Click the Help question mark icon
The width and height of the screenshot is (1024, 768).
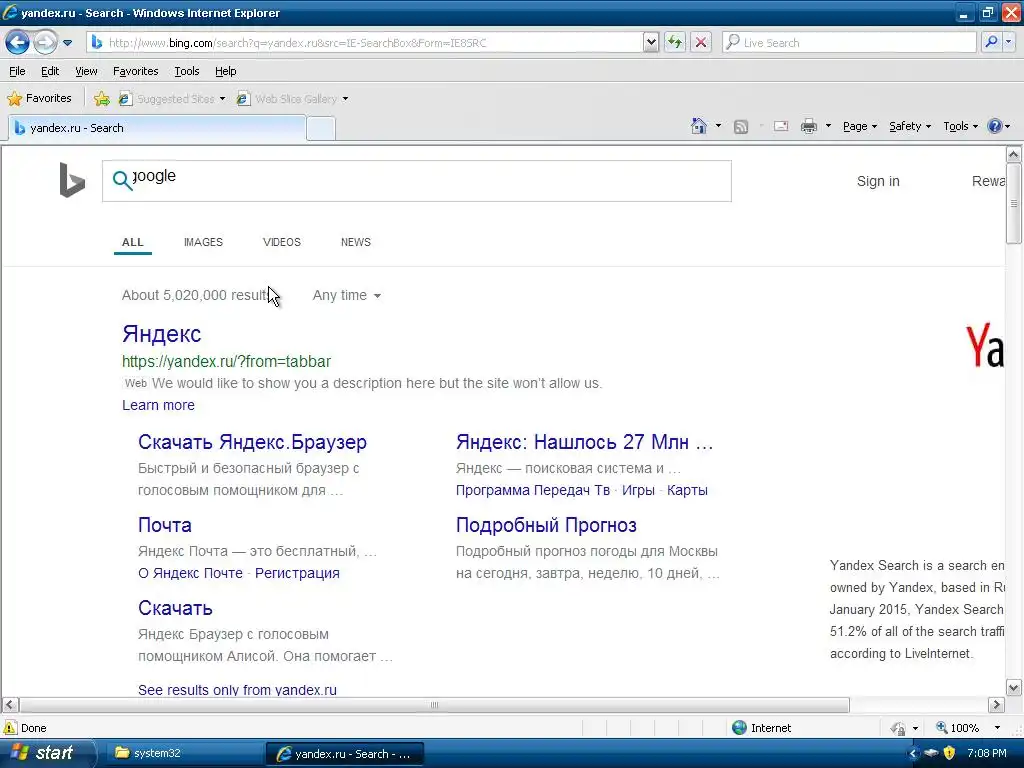(995, 126)
